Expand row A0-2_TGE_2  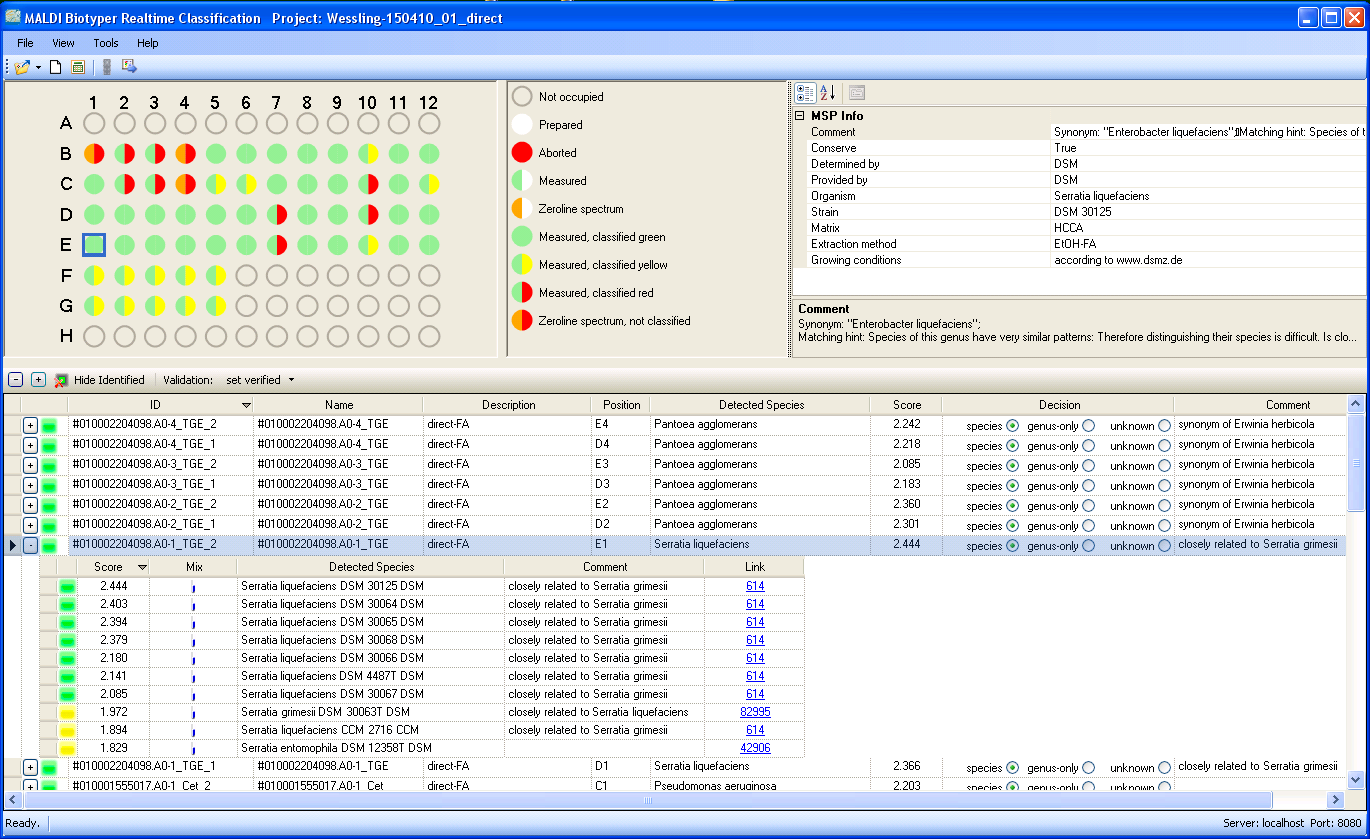(30, 505)
